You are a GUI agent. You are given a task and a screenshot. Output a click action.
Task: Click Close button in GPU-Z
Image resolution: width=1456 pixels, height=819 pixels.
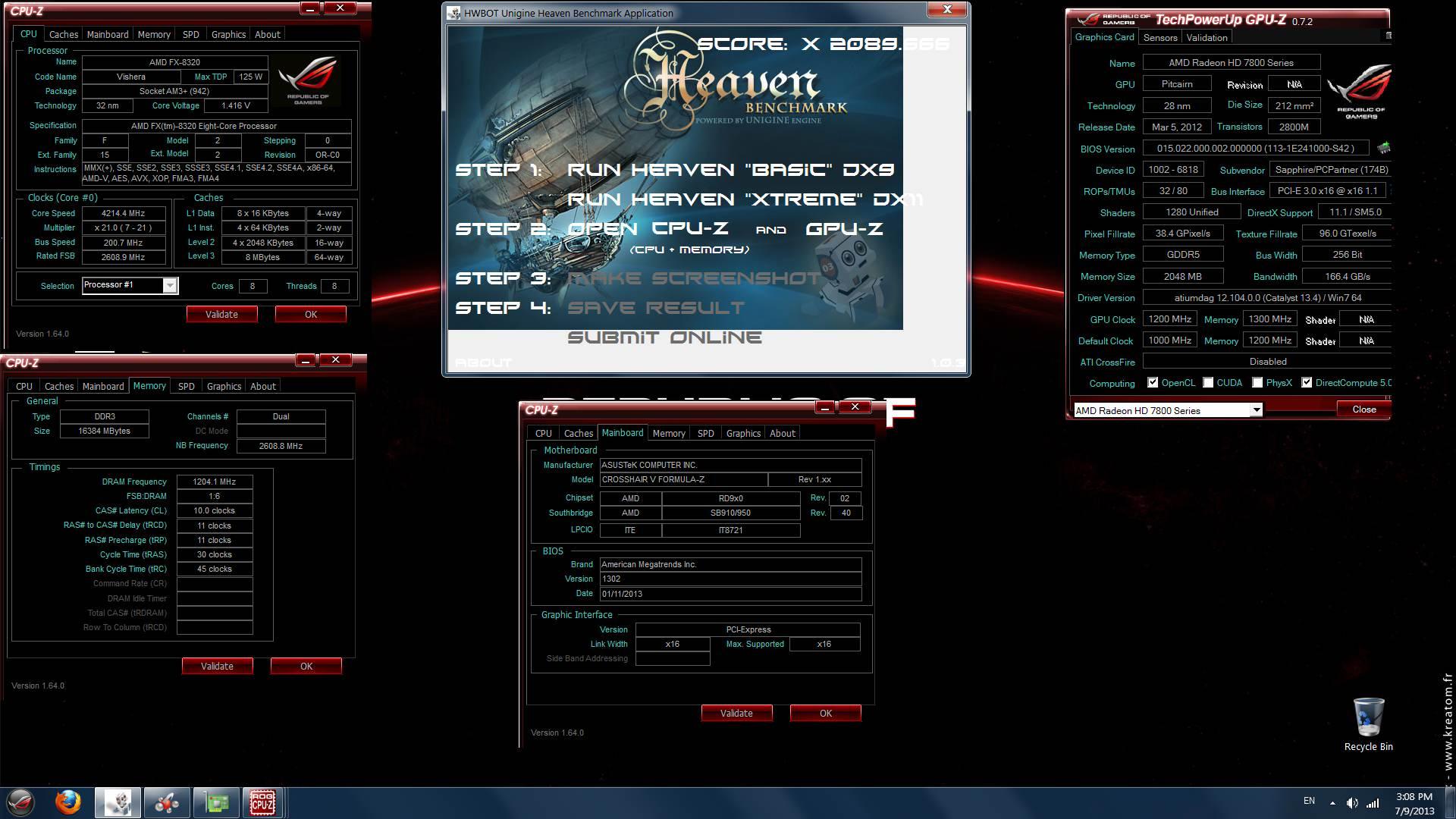[x=1363, y=409]
